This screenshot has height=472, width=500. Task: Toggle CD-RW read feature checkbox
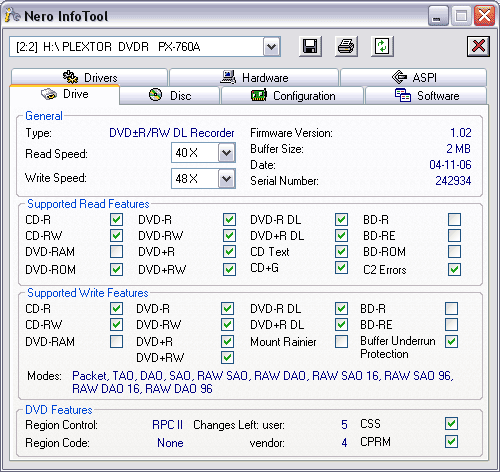pos(116,236)
